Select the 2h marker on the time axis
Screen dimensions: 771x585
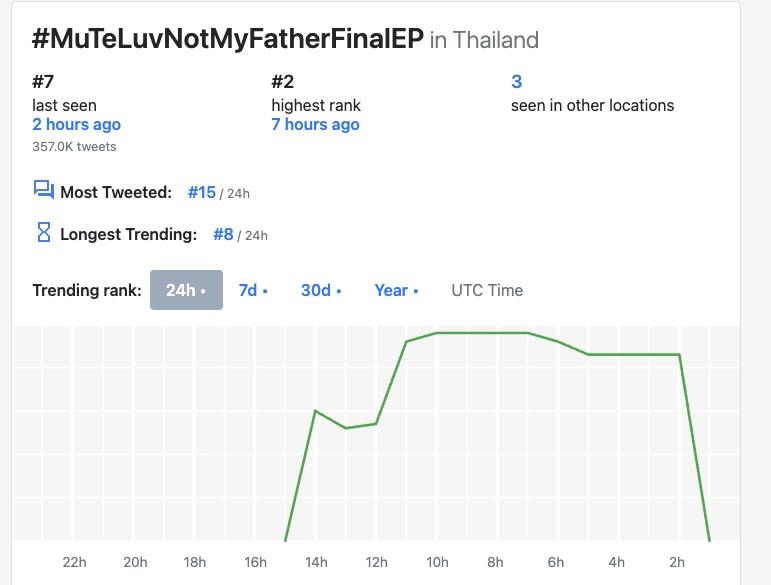tap(677, 562)
